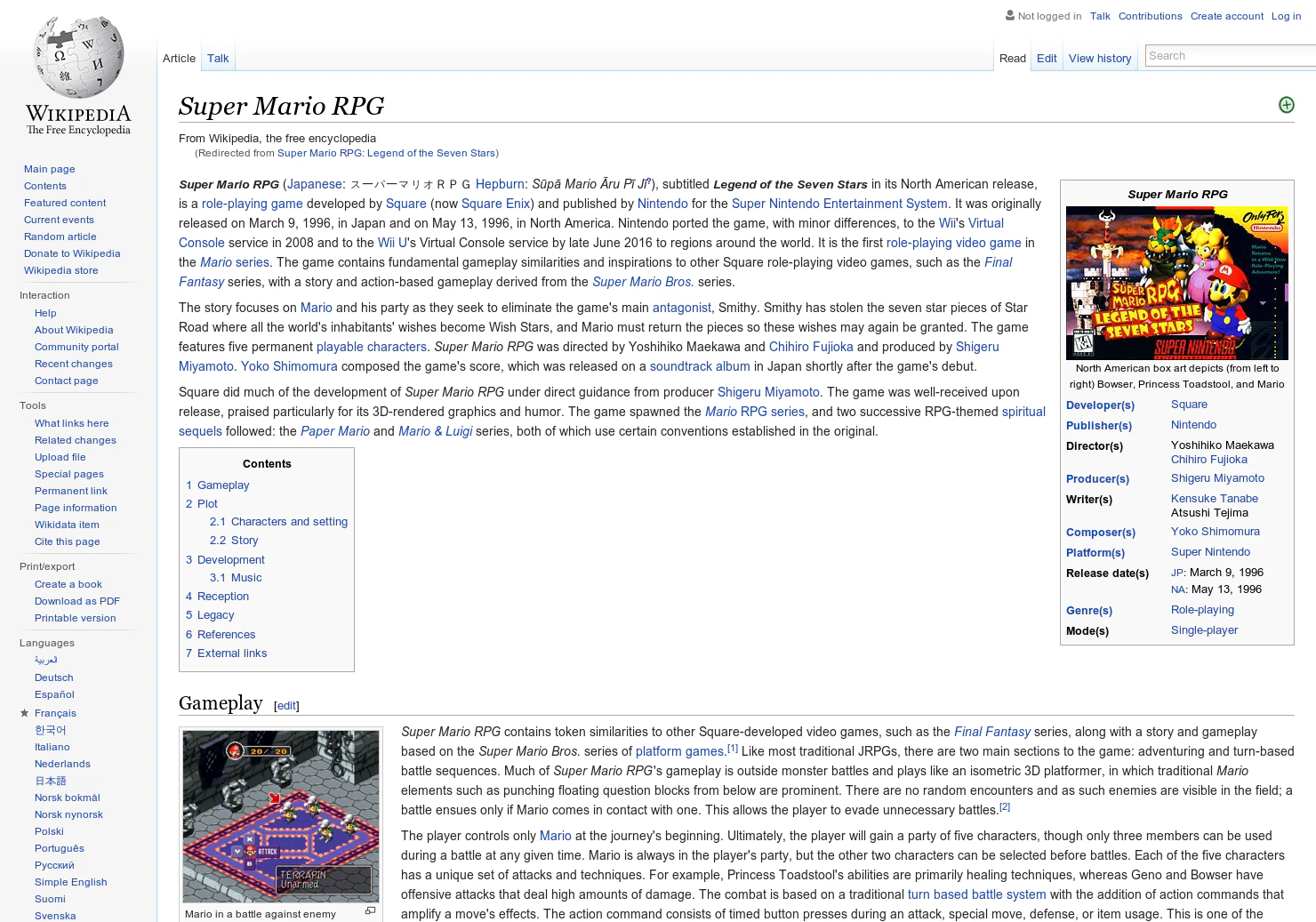
Task: Click the enlarge icon under battle screenshot
Action: [371, 910]
